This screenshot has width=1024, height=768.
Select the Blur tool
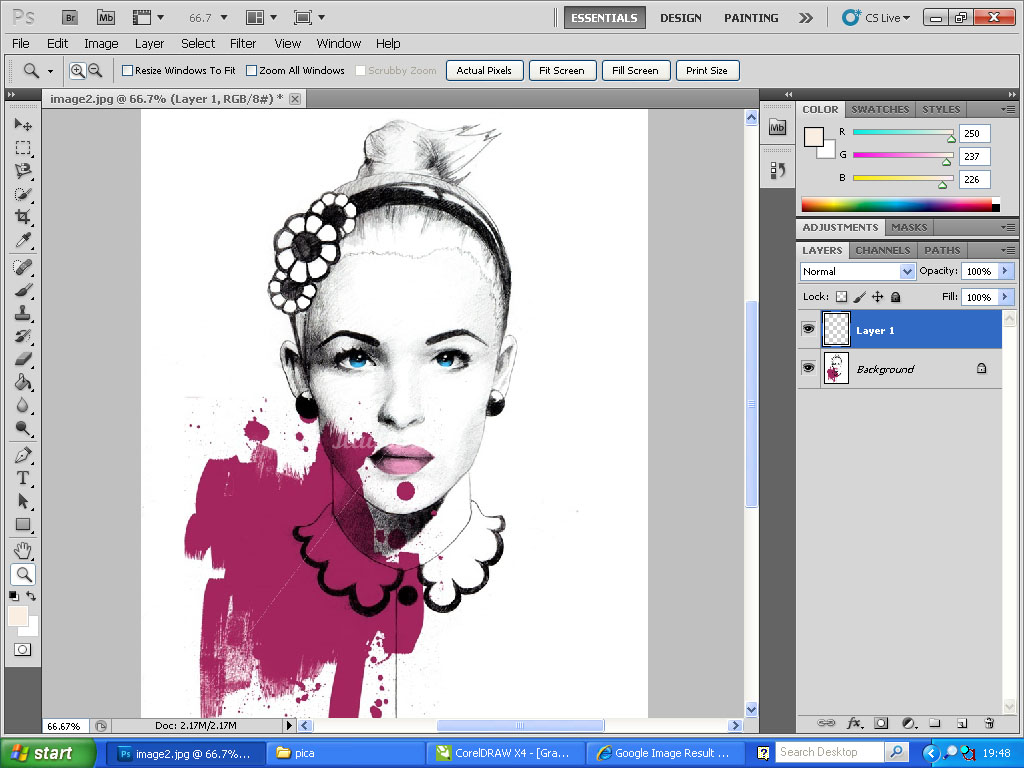(x=24, y=406)
